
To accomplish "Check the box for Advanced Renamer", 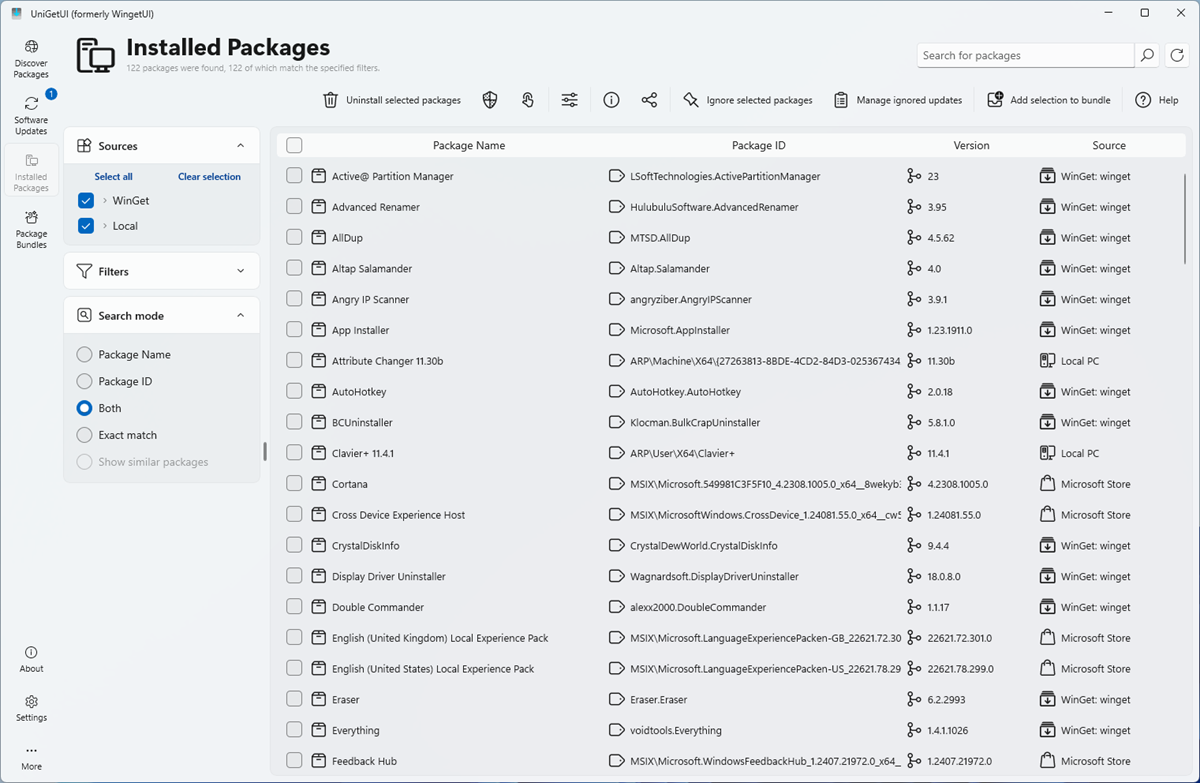I will [x=294, y=207].
